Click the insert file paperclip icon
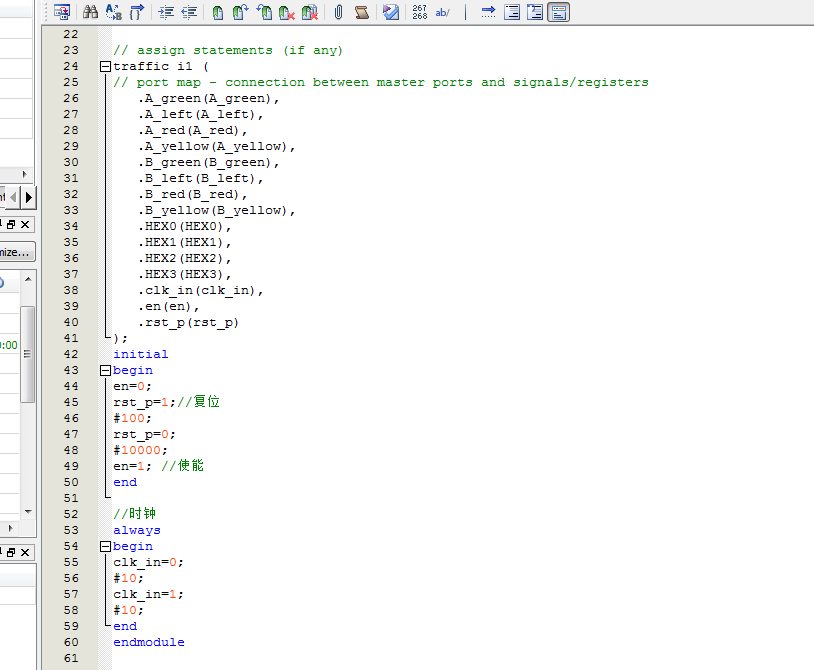The width and height of the screenshot is (814, 670). tap(338, 12)
